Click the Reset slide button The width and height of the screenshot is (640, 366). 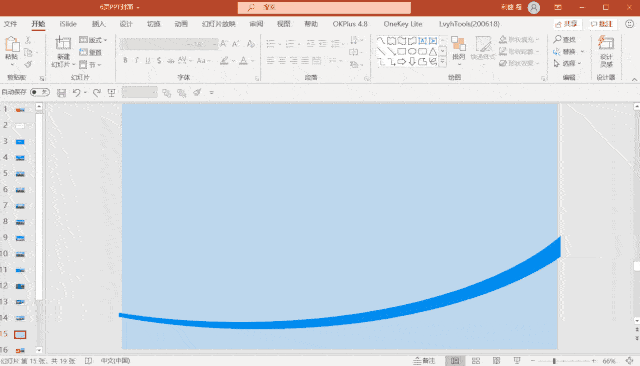(90, 52)
